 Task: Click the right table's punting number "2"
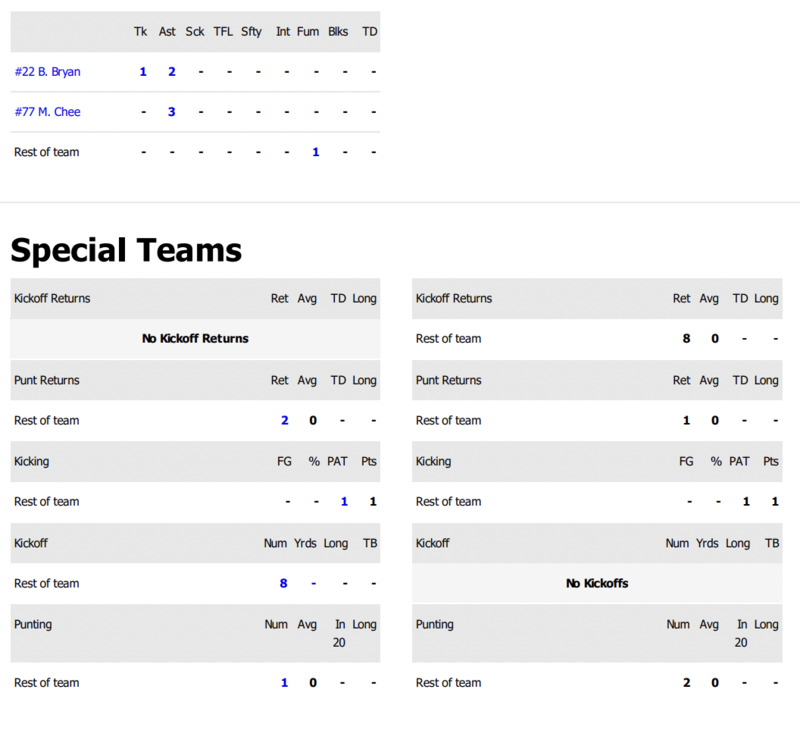point(686,683)
